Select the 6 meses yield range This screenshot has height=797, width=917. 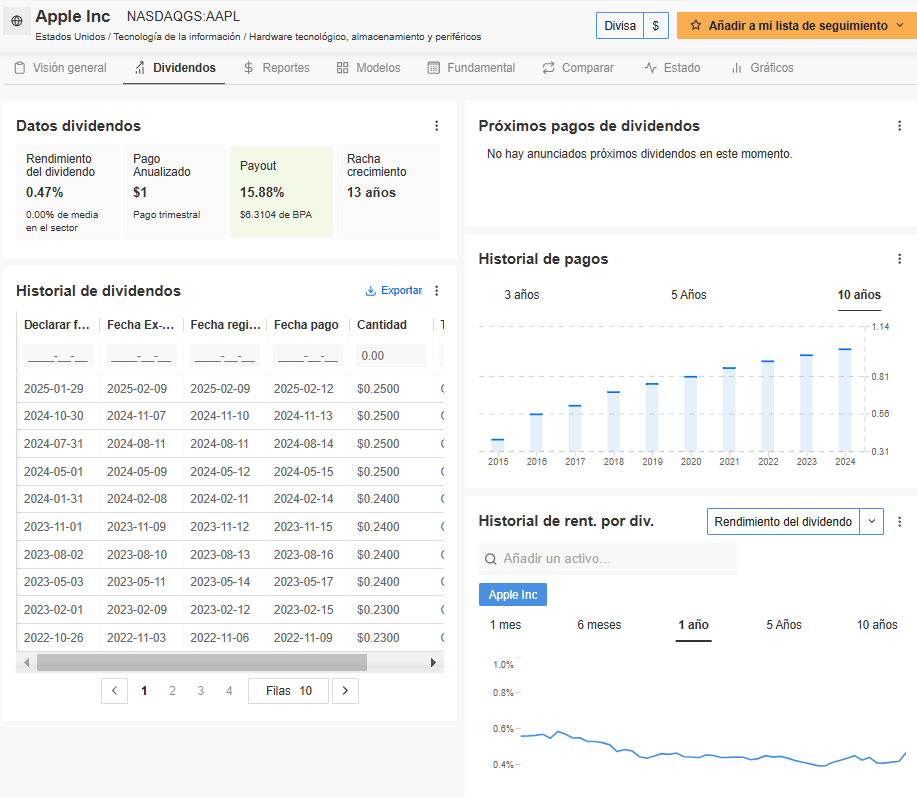point(599,625)
